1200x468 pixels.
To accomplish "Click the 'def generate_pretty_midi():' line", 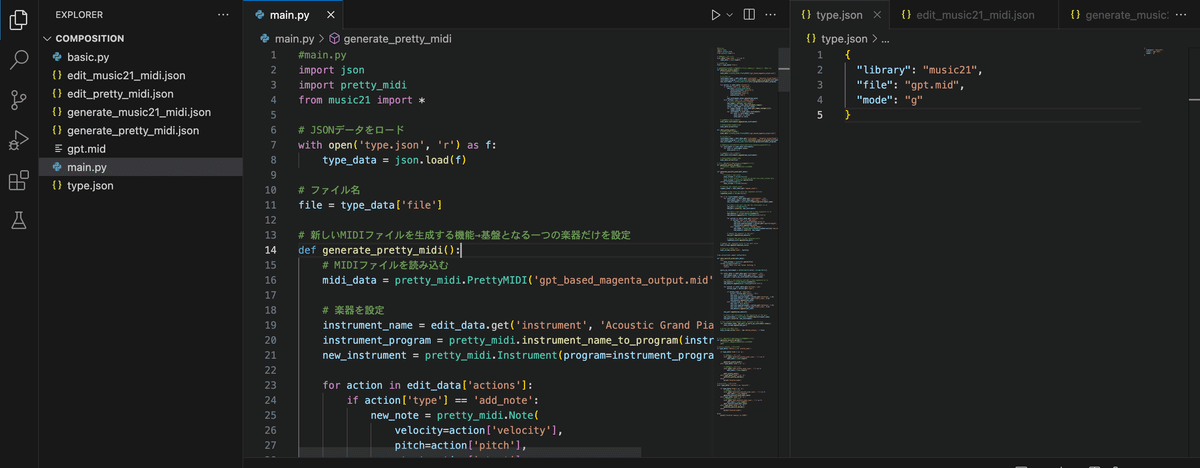I will click(379, 250).
